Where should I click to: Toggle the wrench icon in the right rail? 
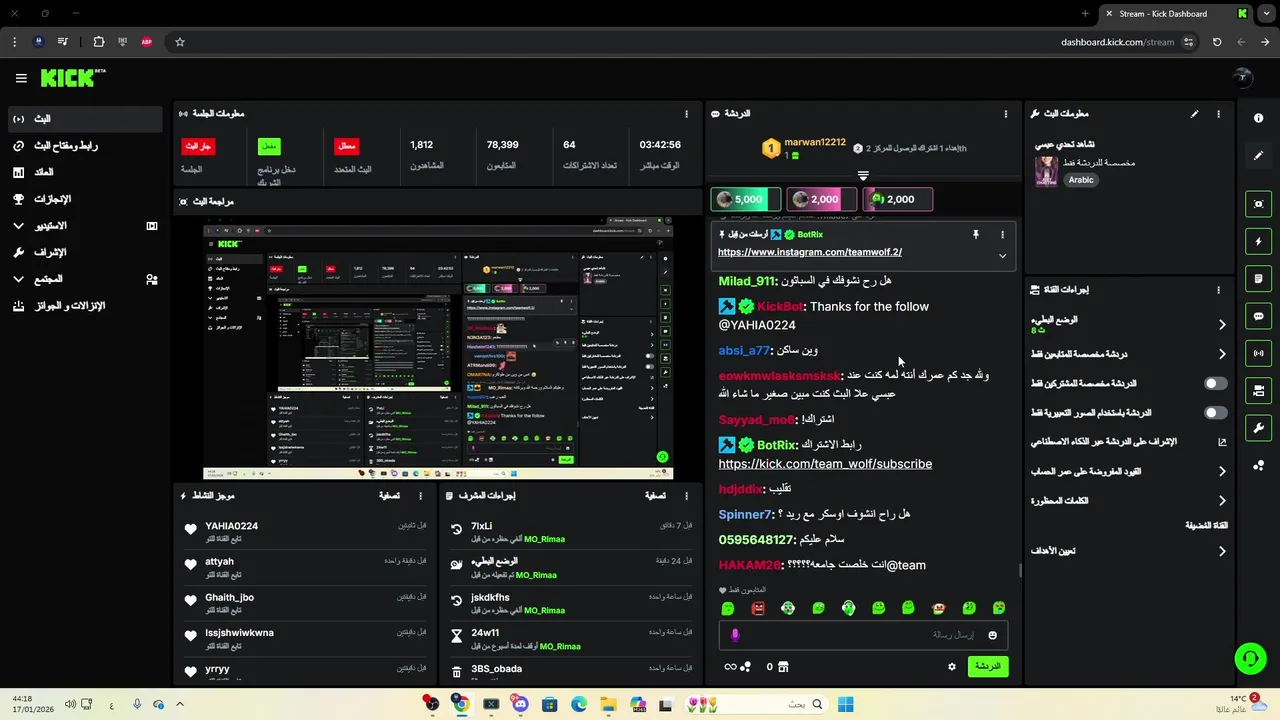1258,428
